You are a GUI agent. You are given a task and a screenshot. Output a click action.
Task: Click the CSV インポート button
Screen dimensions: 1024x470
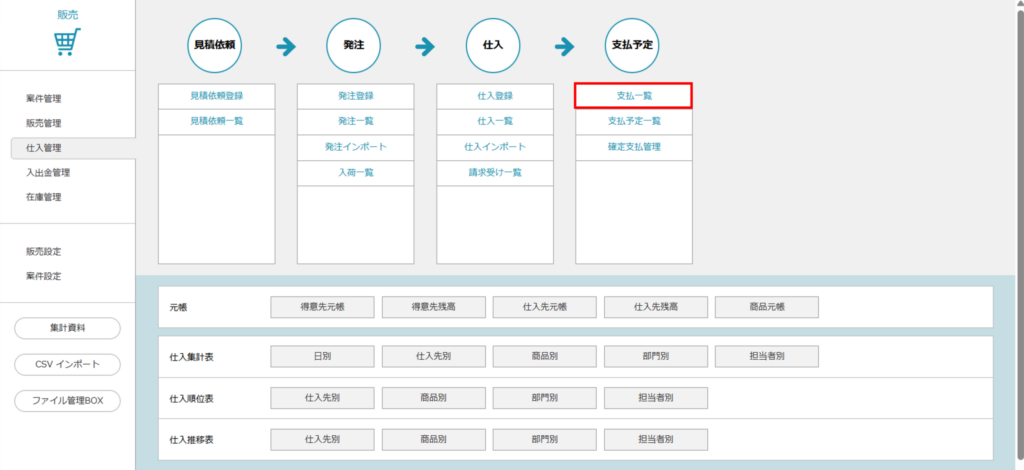coord(67,364)
